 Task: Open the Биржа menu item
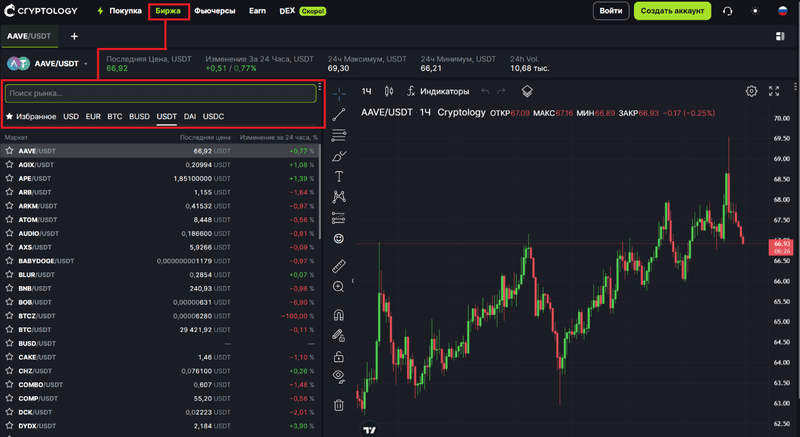click(x=168, y=11)
